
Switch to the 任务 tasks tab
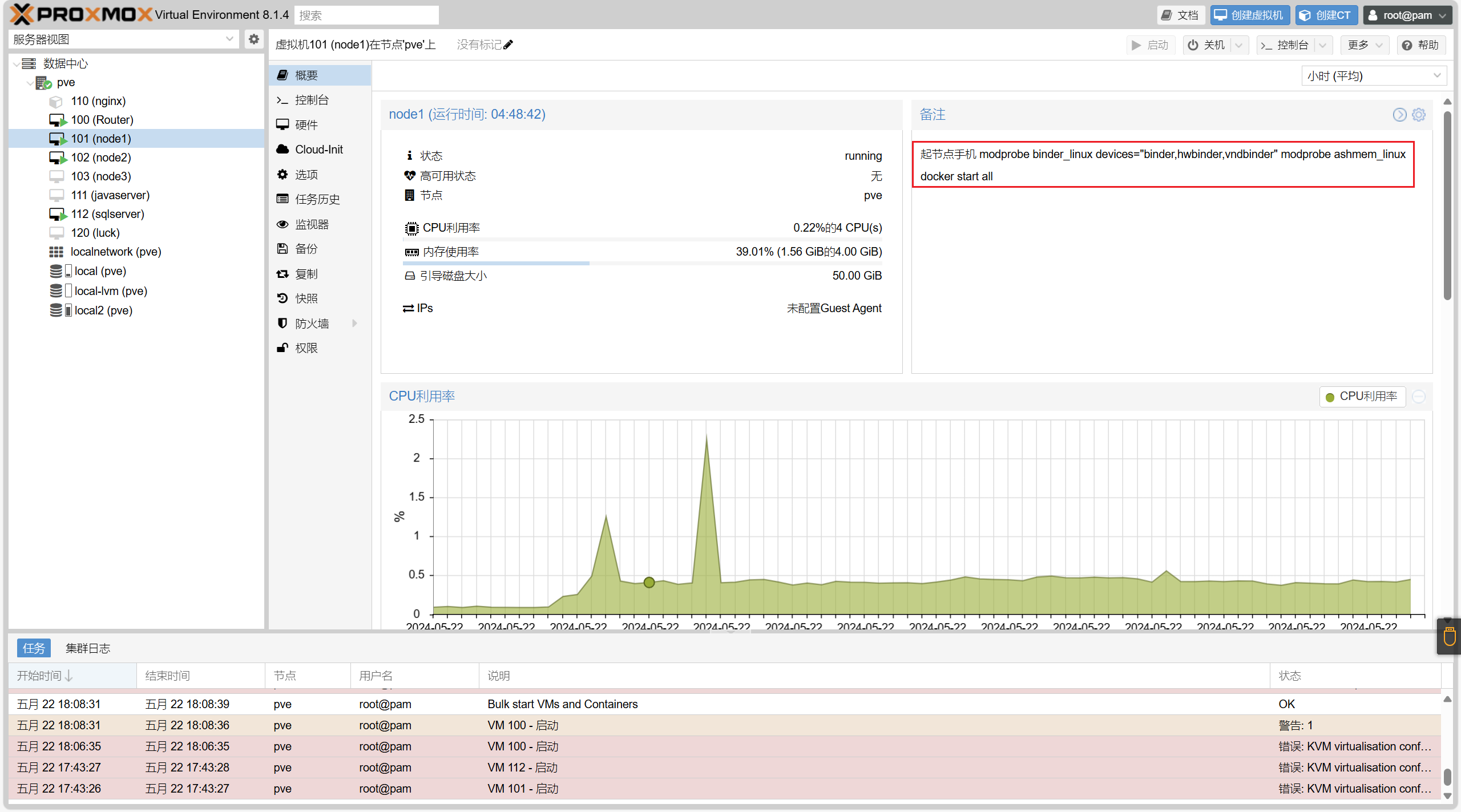point(34,648)
